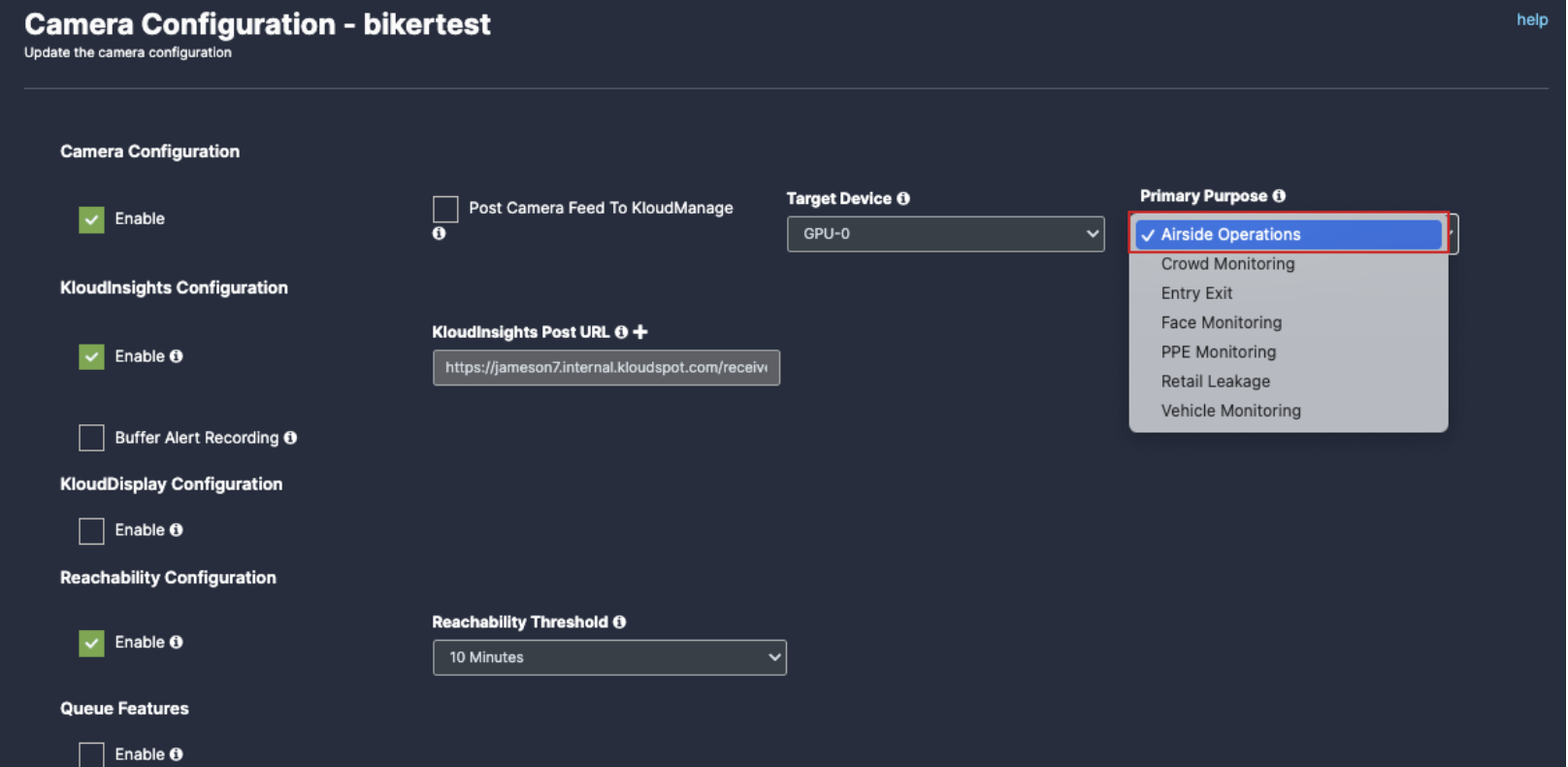This screenshot has width=1568, height=767.
Task: Open Reachability Threshold 10 Minutes dropdown
Action: pos(609,657)
